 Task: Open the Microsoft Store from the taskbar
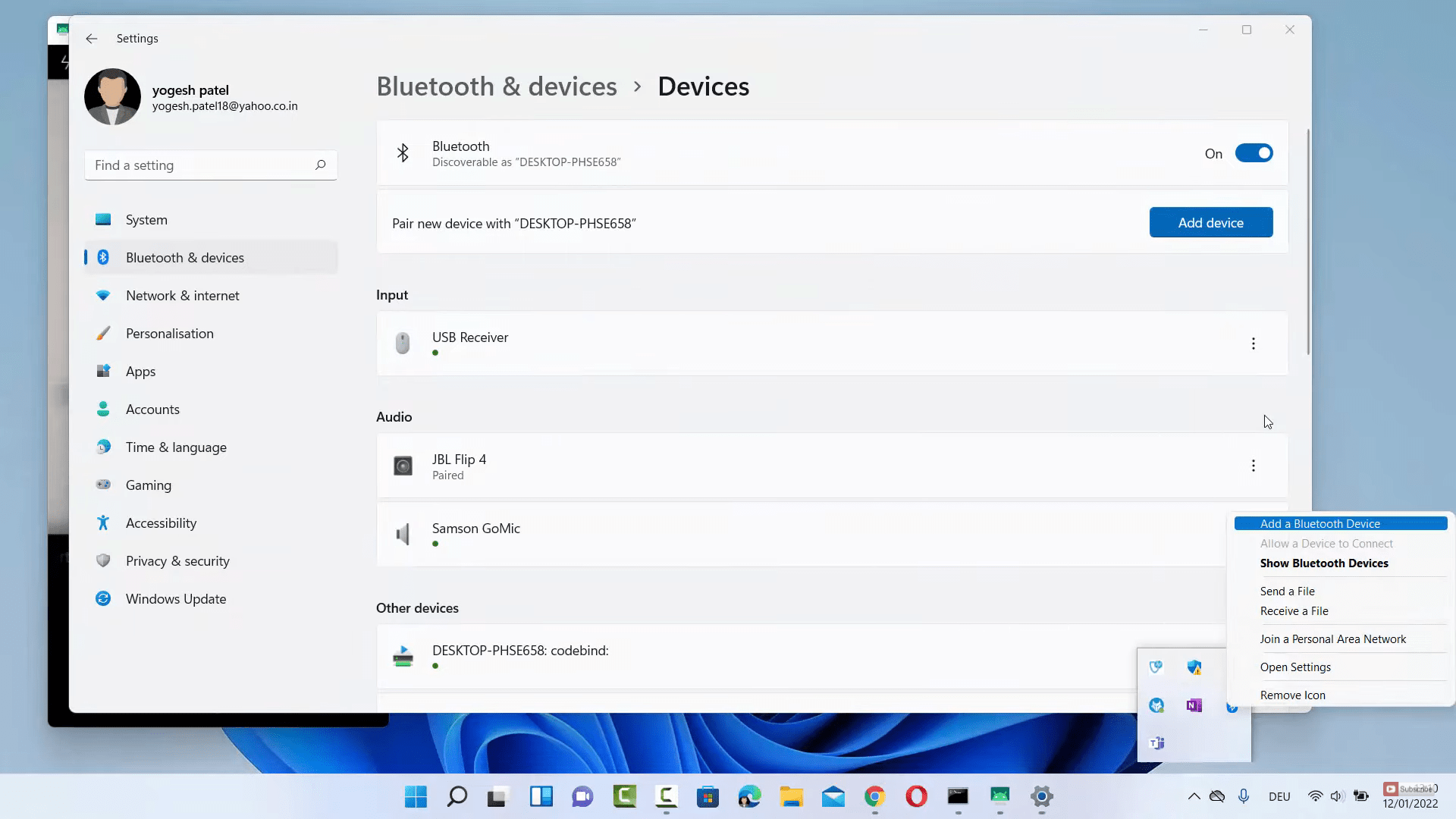708,797
